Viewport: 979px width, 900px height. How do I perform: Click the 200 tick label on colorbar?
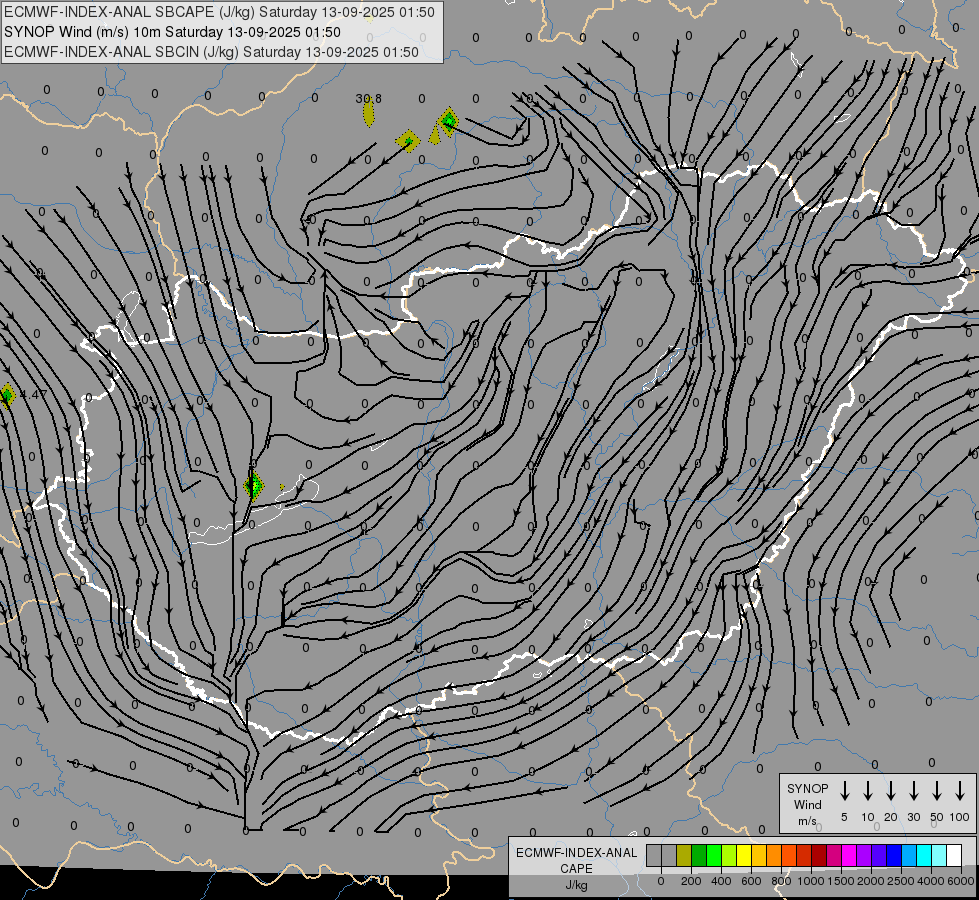tap(691, 881)
